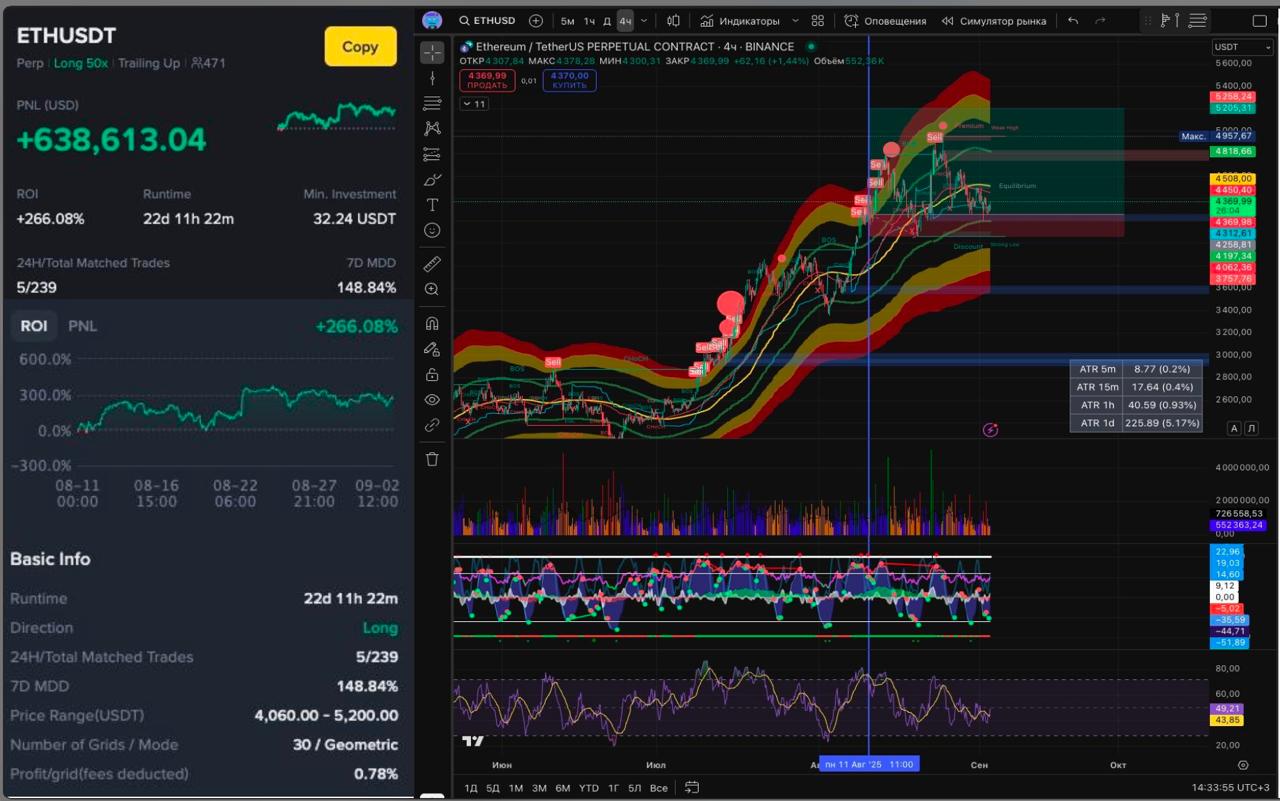This screenshot has width=1280, height=801.
Task: Click the Long 50x label
Action: 82,63
